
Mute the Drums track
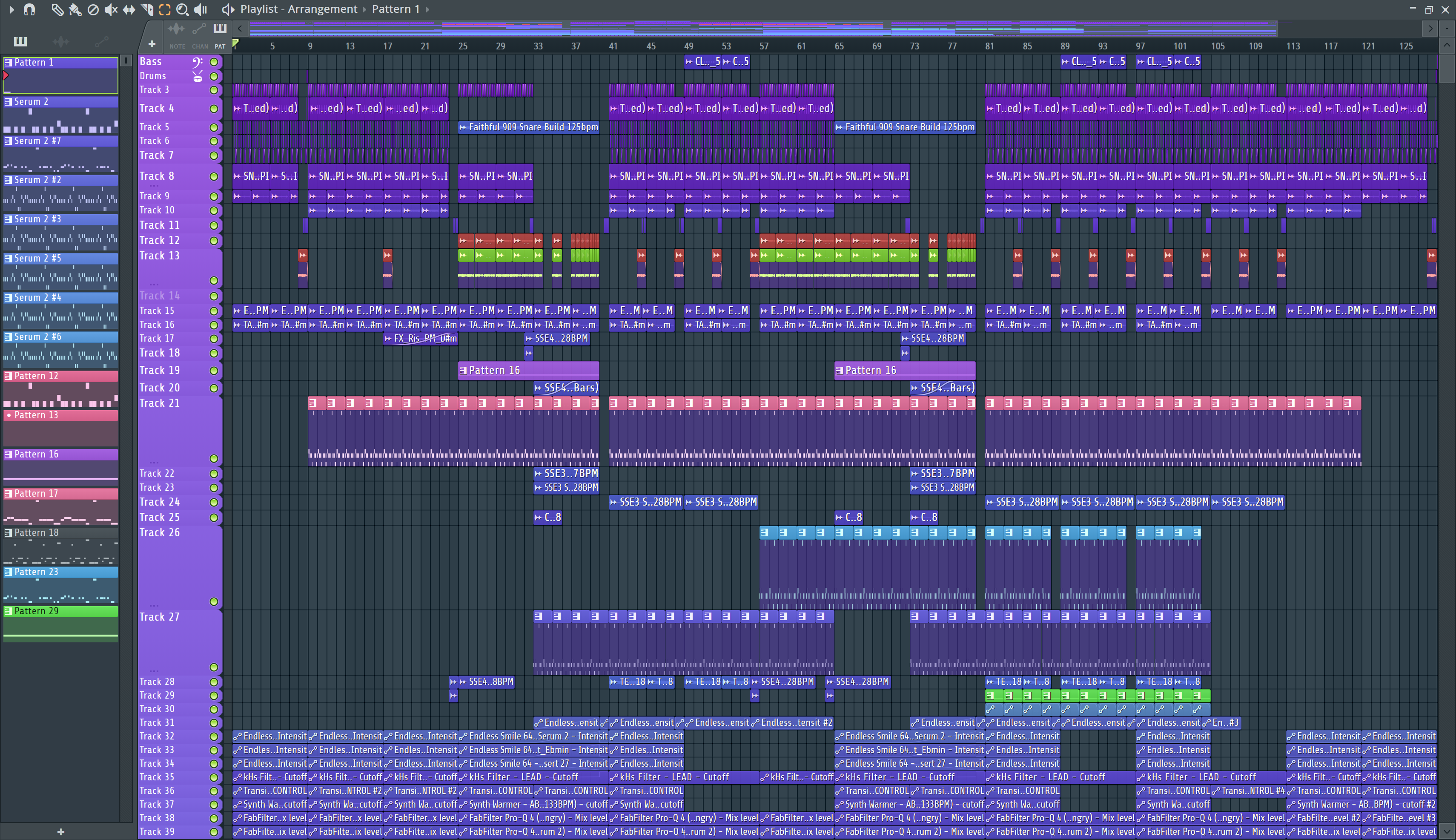click(x=214, y=76)
